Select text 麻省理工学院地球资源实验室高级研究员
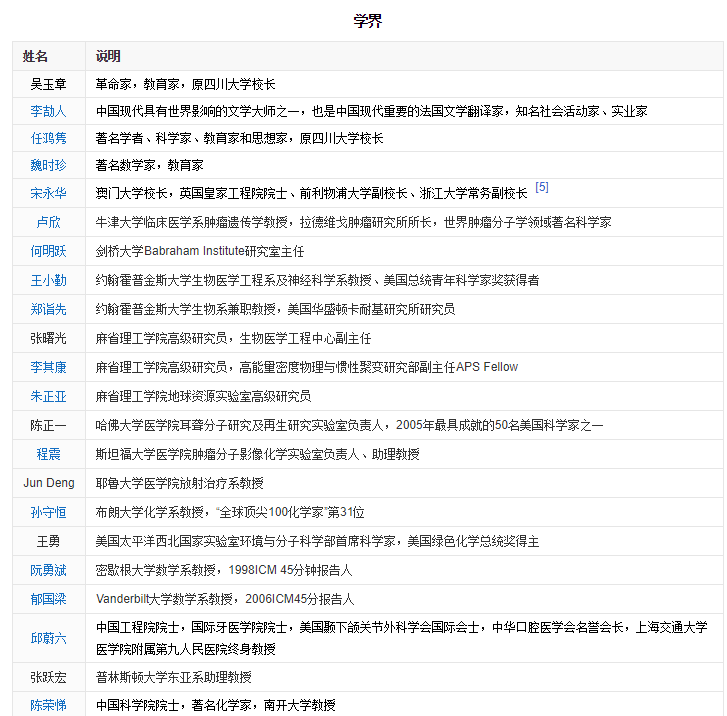The height and width of the screenshot is (716, 727). click(203, 396)
